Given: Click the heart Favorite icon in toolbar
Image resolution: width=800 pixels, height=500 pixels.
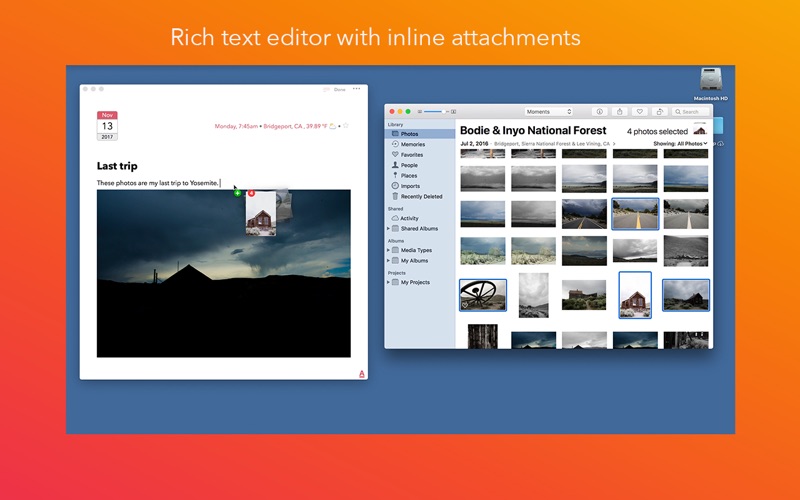Looking at the screenshot, I should pos(640,112).
